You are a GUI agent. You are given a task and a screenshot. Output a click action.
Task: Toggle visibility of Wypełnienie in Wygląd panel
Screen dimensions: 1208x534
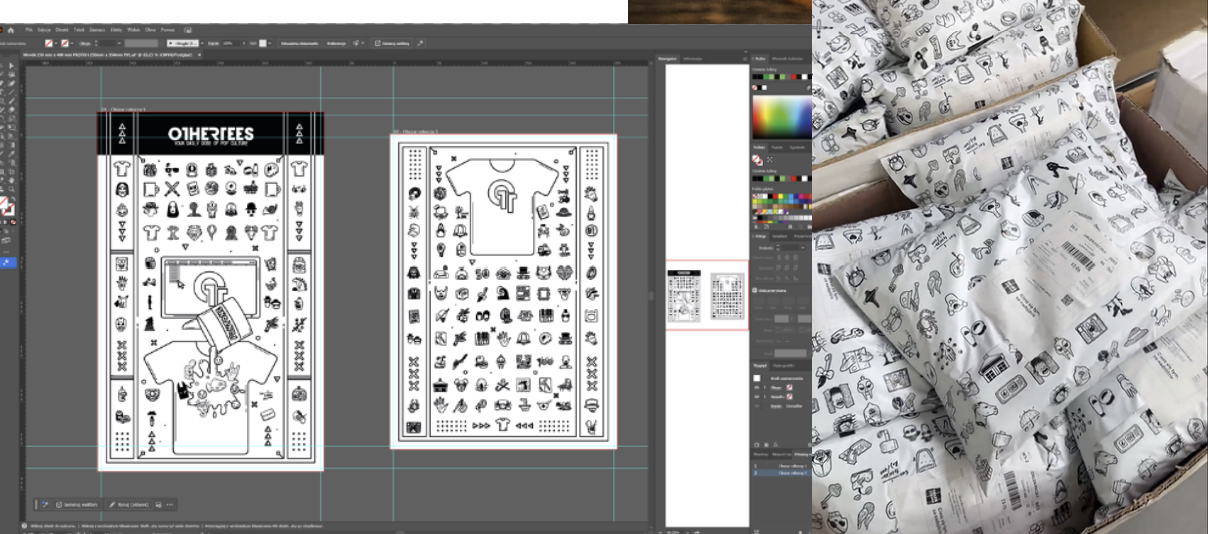point(756,397)
